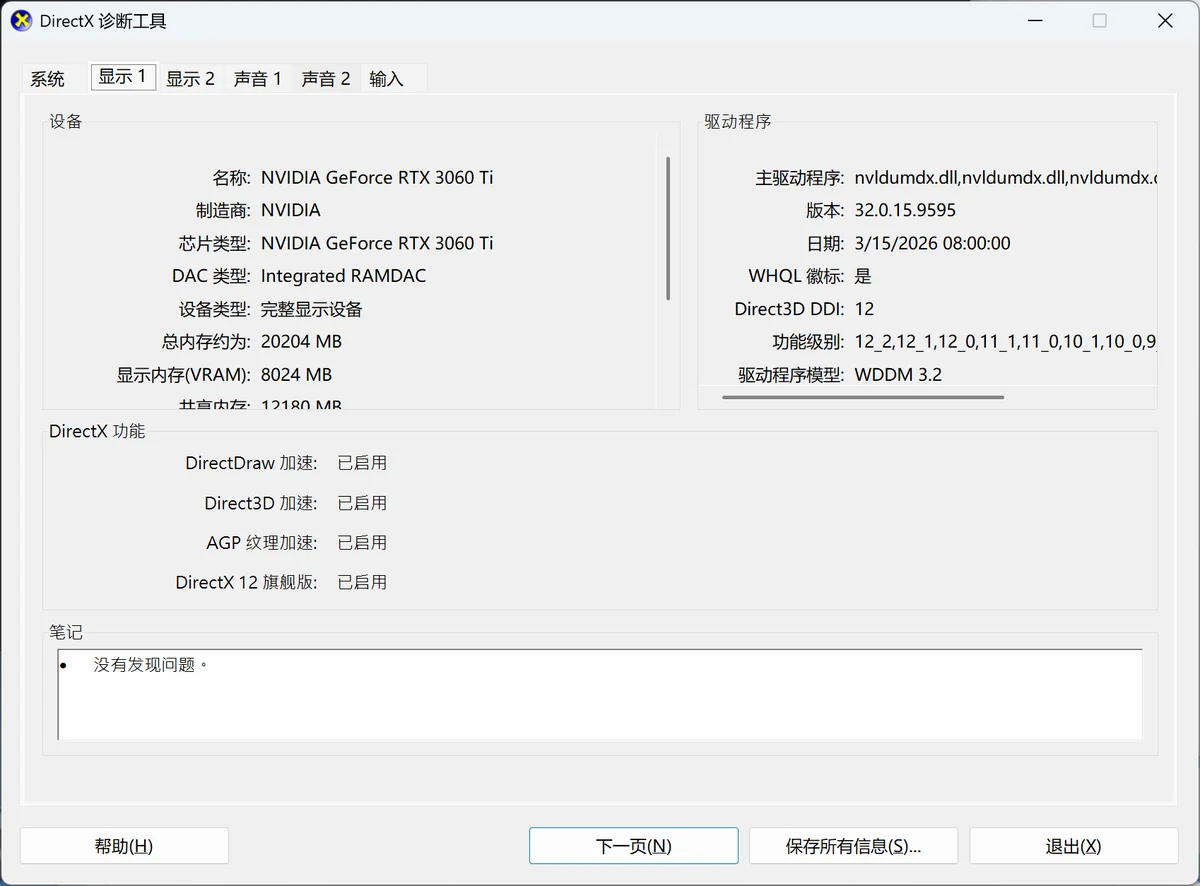Click the 帮助(H) button

(x=124, y=846)
